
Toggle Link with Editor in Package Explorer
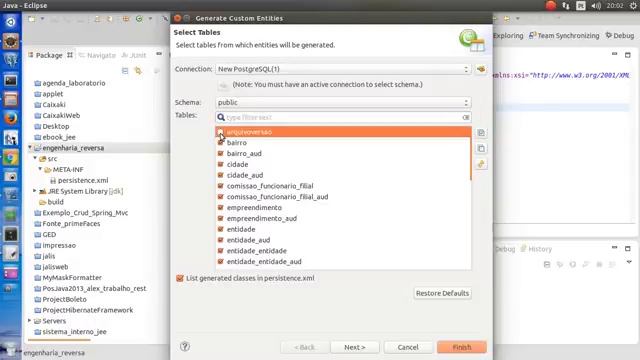tap(138, 71)
